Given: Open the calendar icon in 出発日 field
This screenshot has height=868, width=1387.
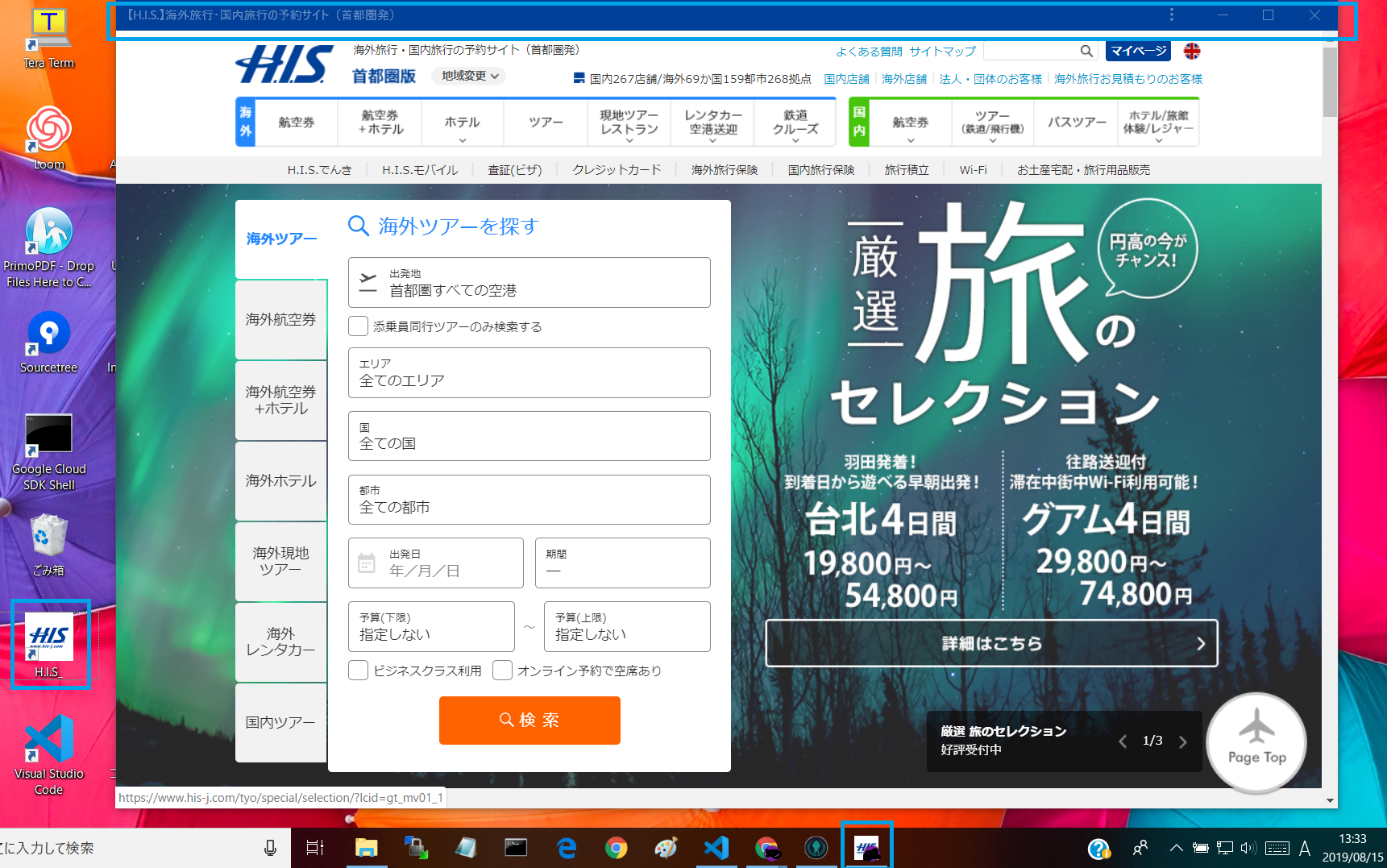Looking at the screenshot, I should pos(368,563).
